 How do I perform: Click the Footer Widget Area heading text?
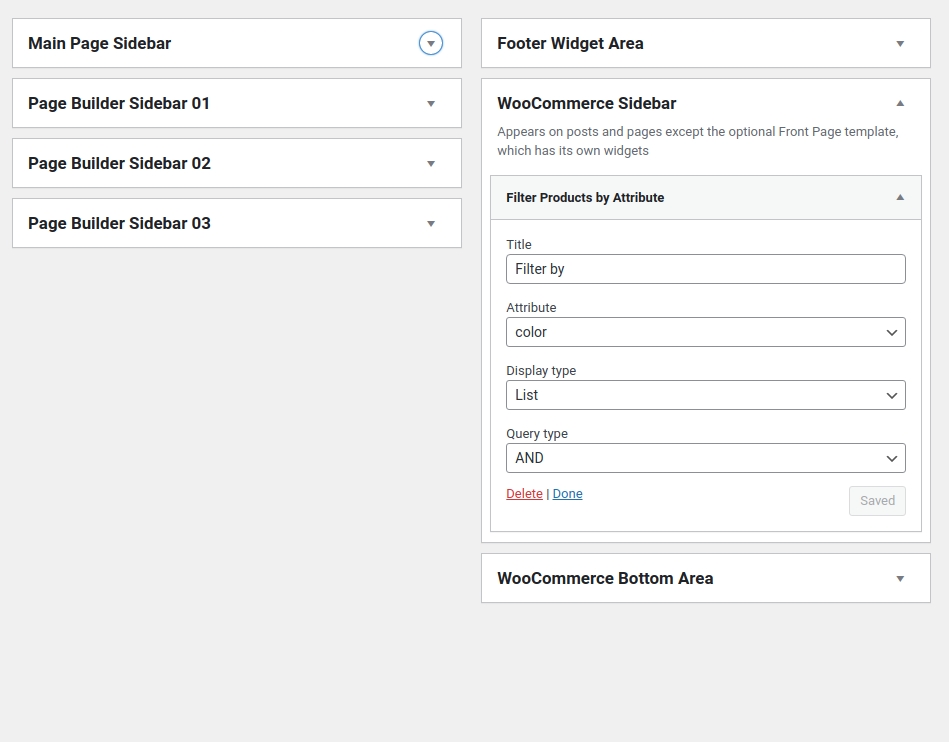coord(570,43)
